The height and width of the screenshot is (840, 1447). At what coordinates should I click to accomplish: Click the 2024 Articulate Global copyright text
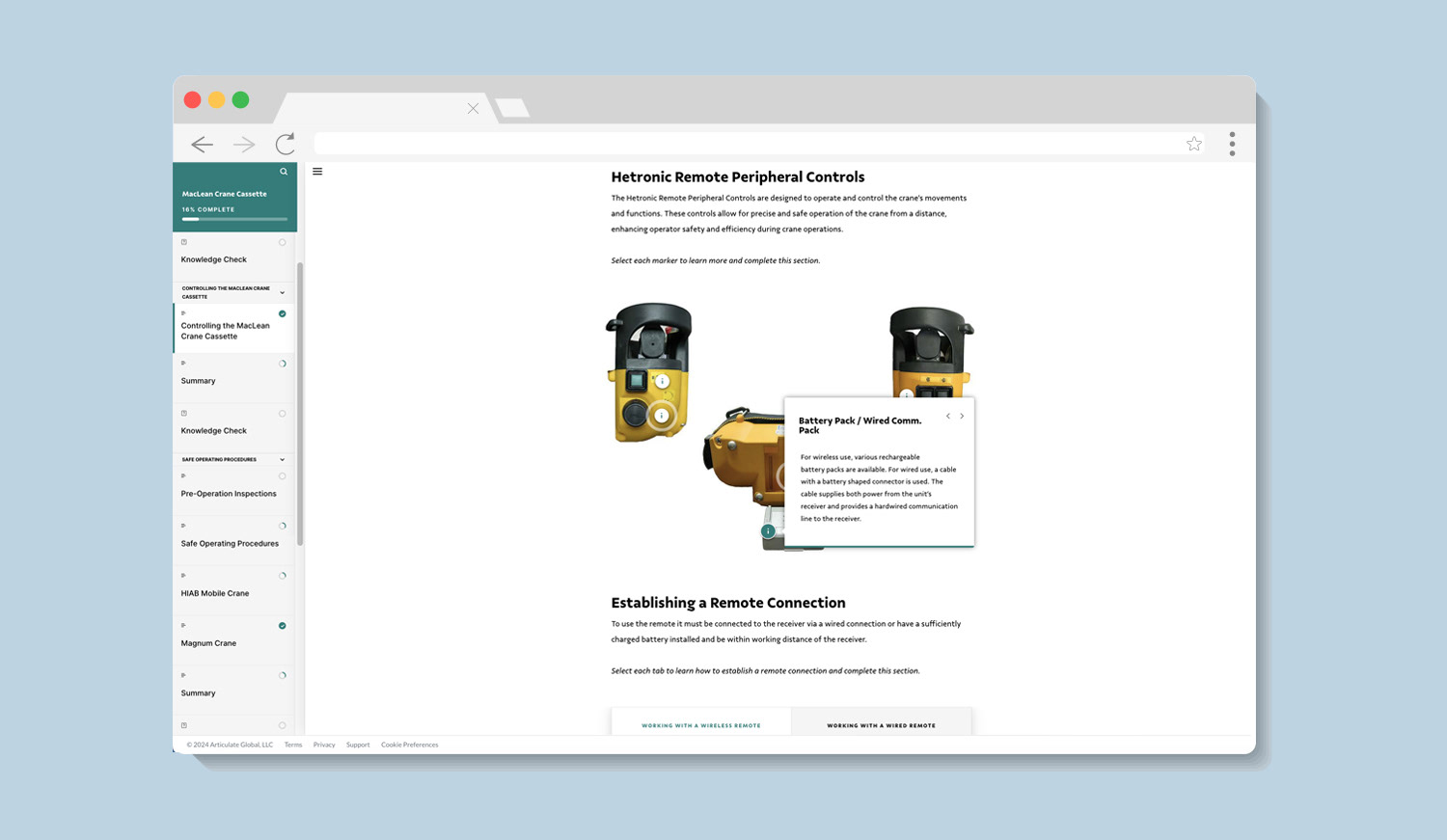click(x=230, y=745)
